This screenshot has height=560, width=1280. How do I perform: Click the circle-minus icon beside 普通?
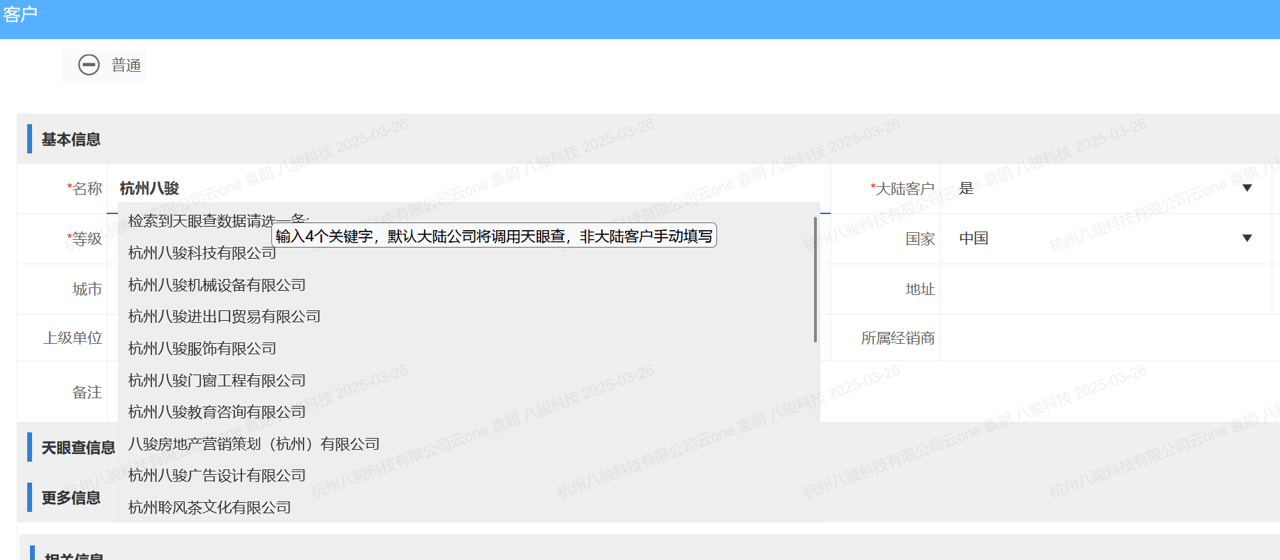click(x=89, y=65)
